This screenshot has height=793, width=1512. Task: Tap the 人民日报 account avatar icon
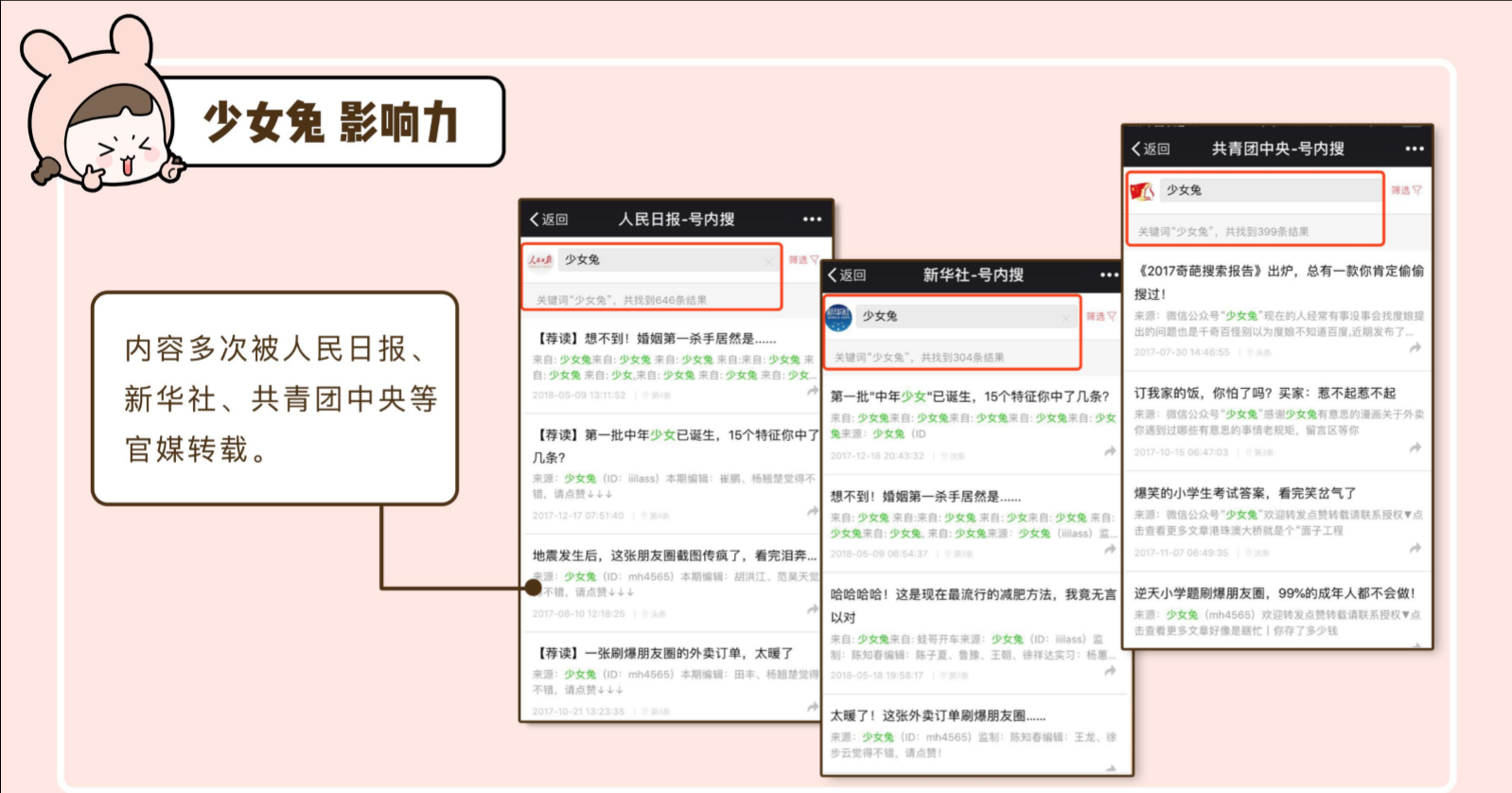tap(540, 259)
